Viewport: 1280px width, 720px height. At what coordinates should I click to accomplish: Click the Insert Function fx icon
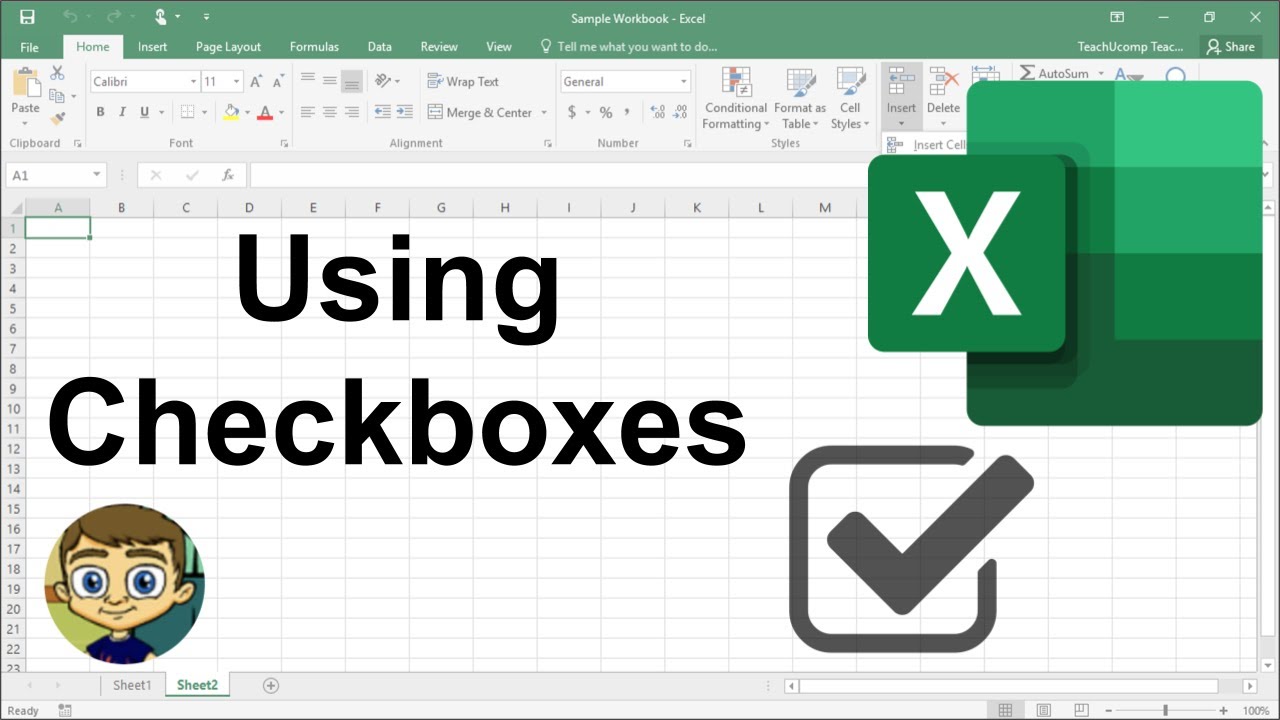tap(228, 175)
